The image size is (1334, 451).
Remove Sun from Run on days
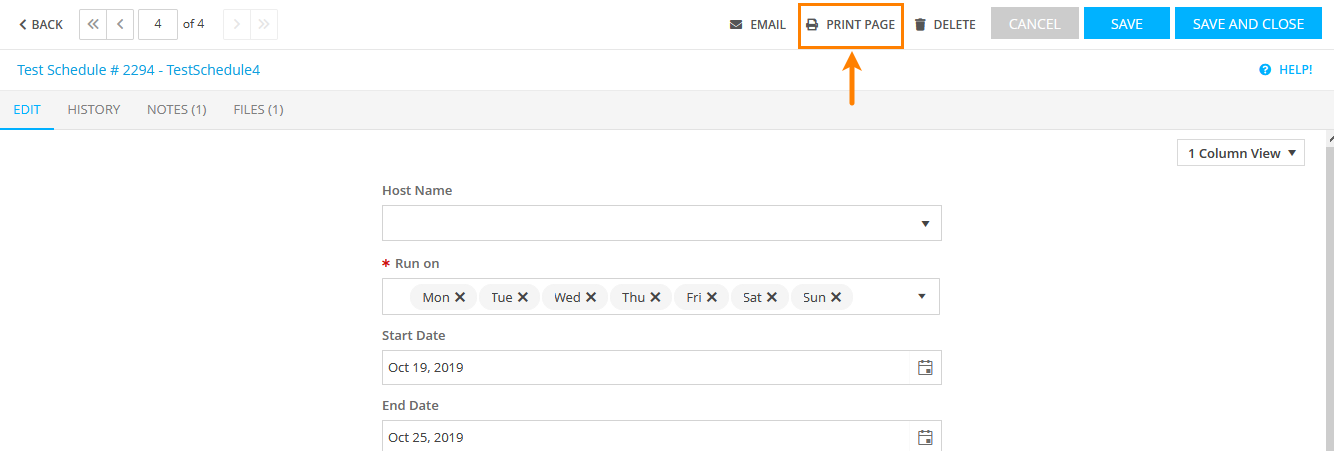pos(835,297)
